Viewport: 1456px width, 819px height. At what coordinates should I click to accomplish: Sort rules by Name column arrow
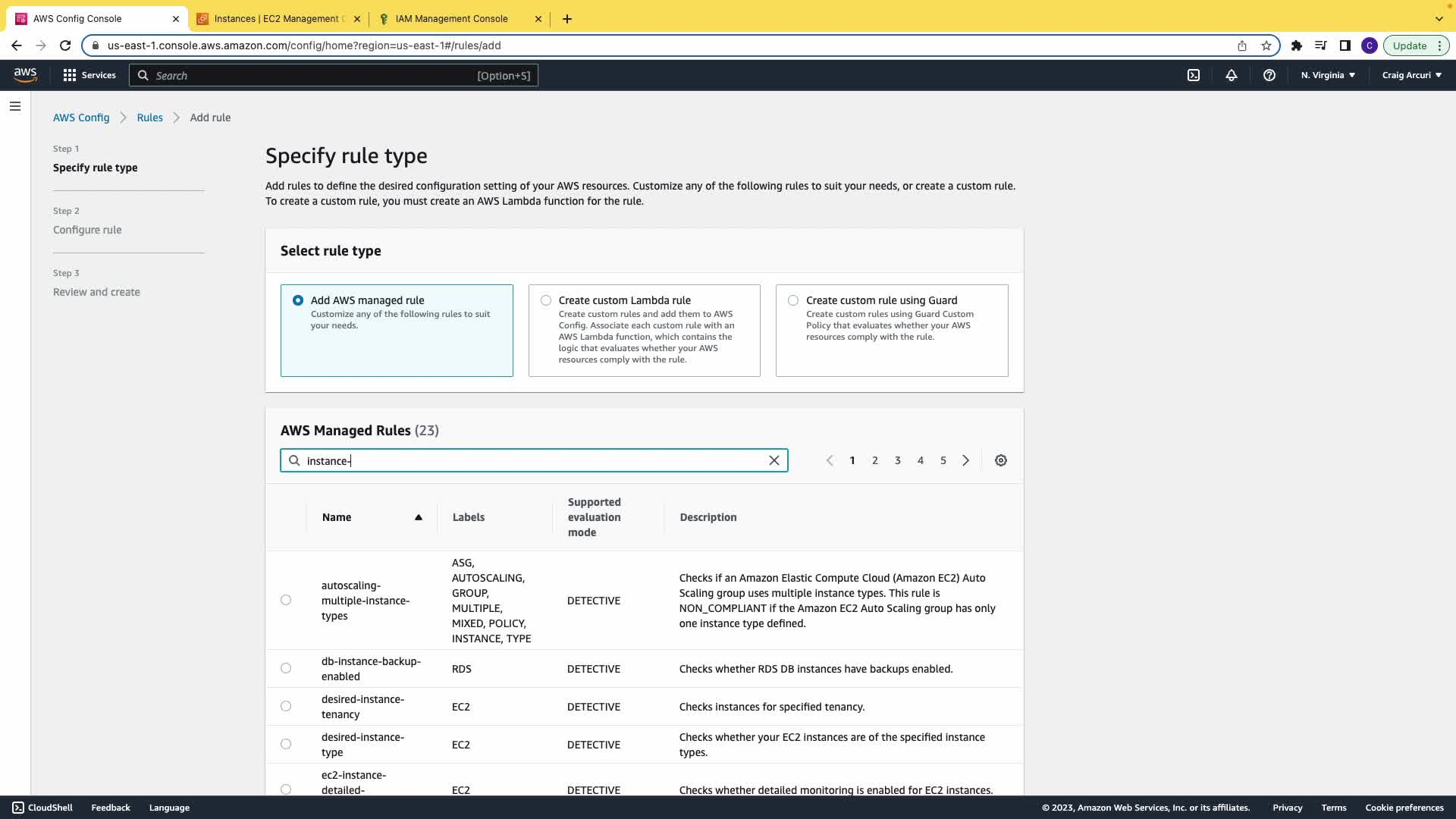click(x=418, y=517)
